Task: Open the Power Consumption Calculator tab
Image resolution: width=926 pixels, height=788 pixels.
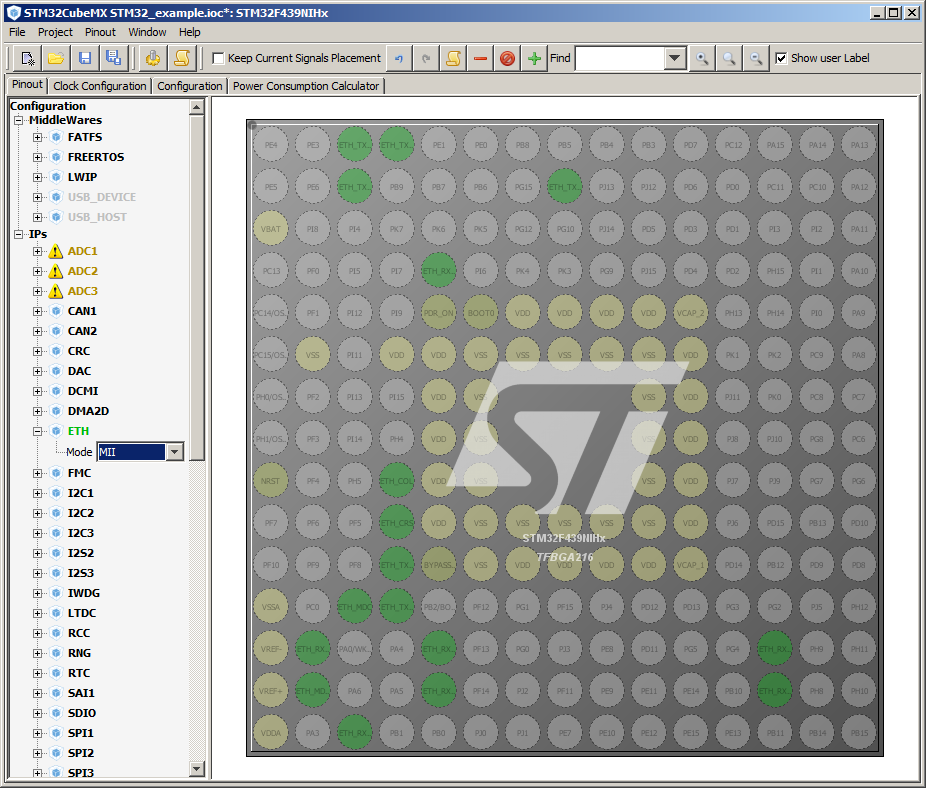Action: (x=306, y=86)
